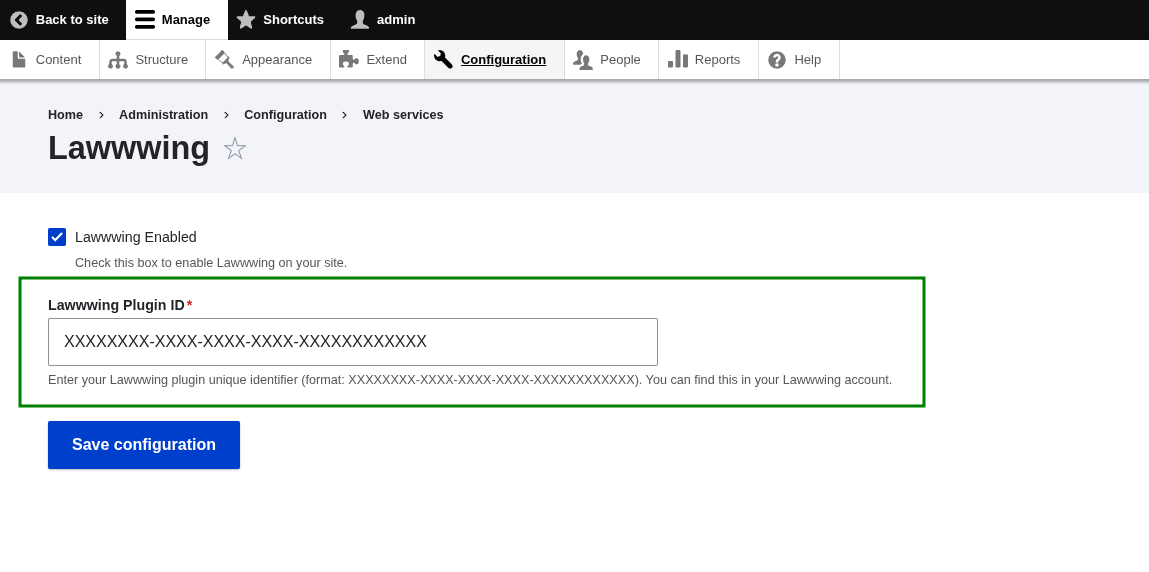Screen dimensions: 1149x572
Task: Click the Save configuration button
Action: [144, 445]
